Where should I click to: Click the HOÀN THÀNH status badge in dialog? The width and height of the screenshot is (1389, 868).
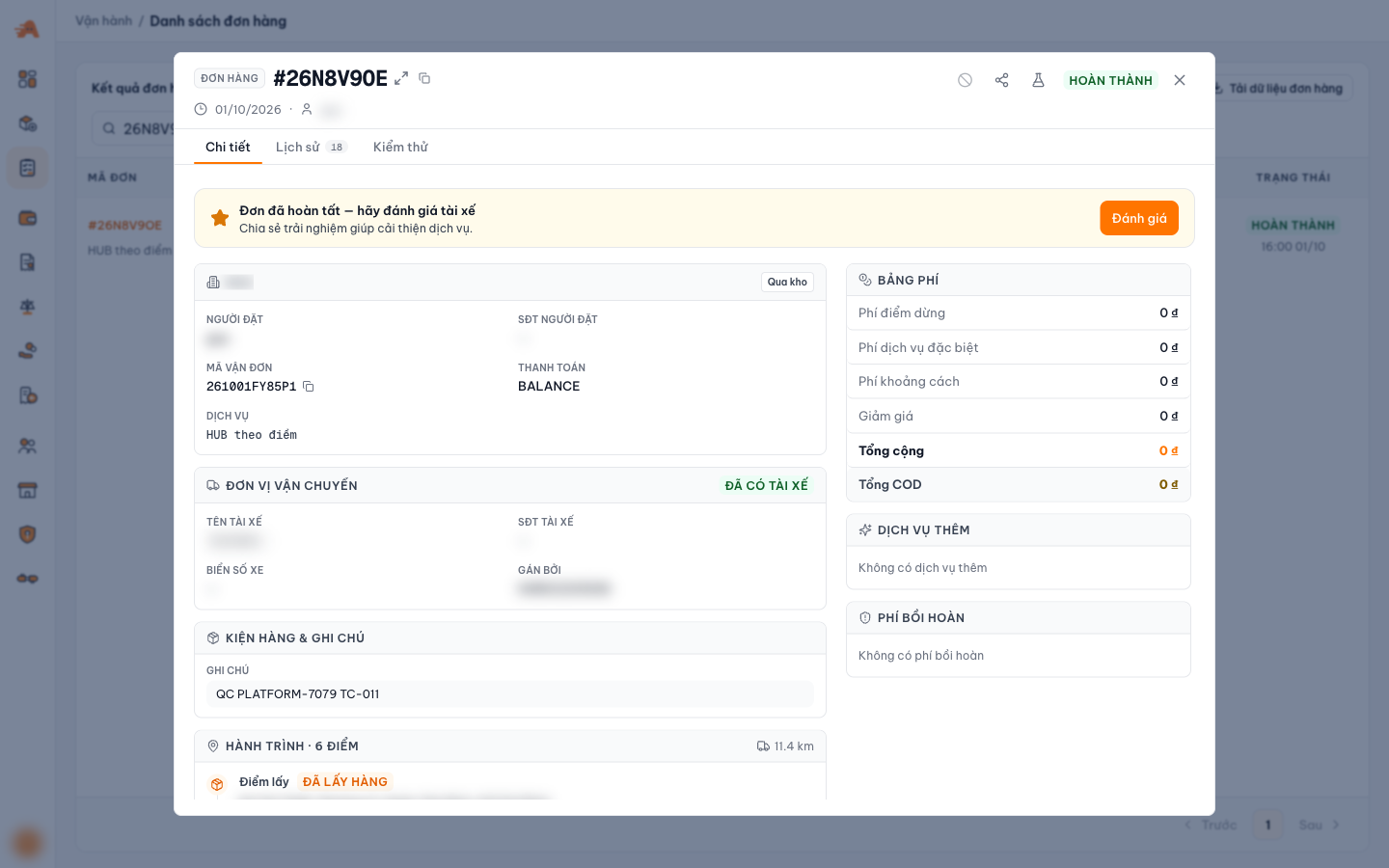(x=1110, y=80)
